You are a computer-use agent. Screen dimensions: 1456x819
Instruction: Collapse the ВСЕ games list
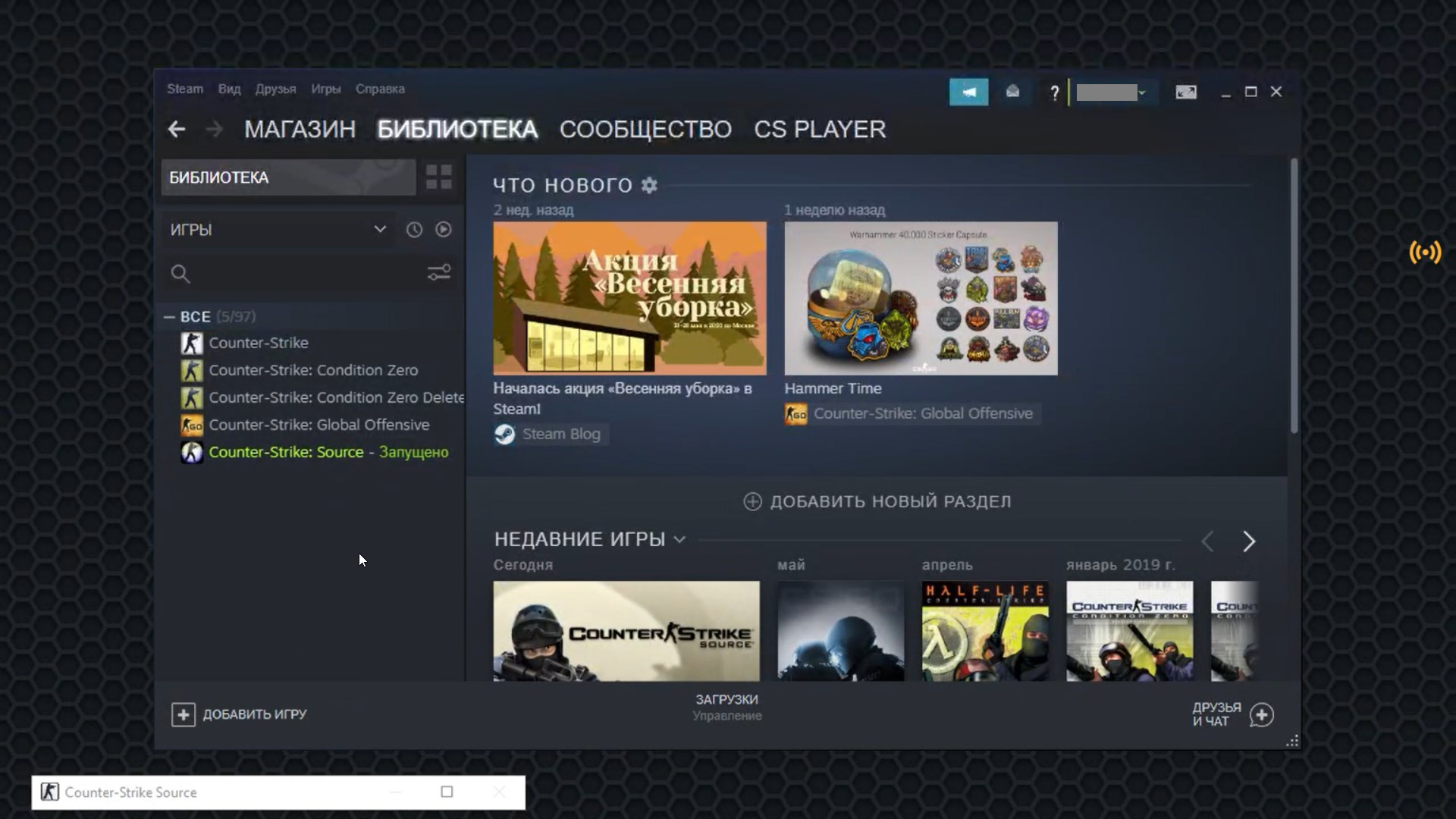[x=169, y=317]
